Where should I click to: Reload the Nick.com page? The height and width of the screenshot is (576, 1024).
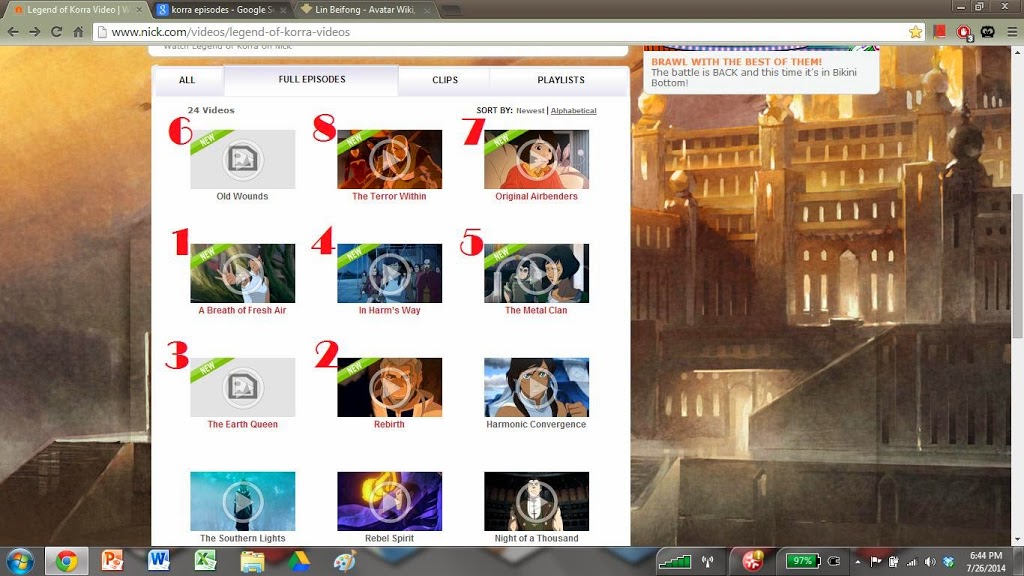click(x=57, y=31)
